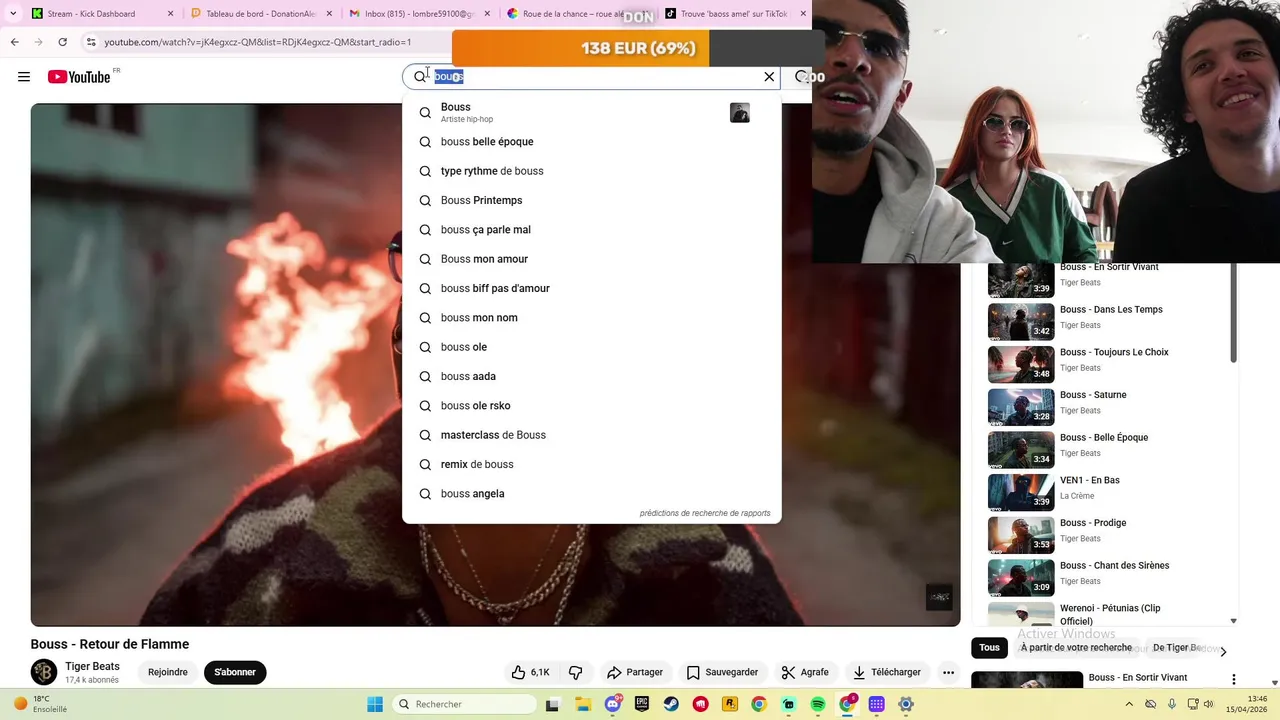Open the three-dot more actions menu
This screenshot has width=1280, height=720.
click(x=948, y=672)
